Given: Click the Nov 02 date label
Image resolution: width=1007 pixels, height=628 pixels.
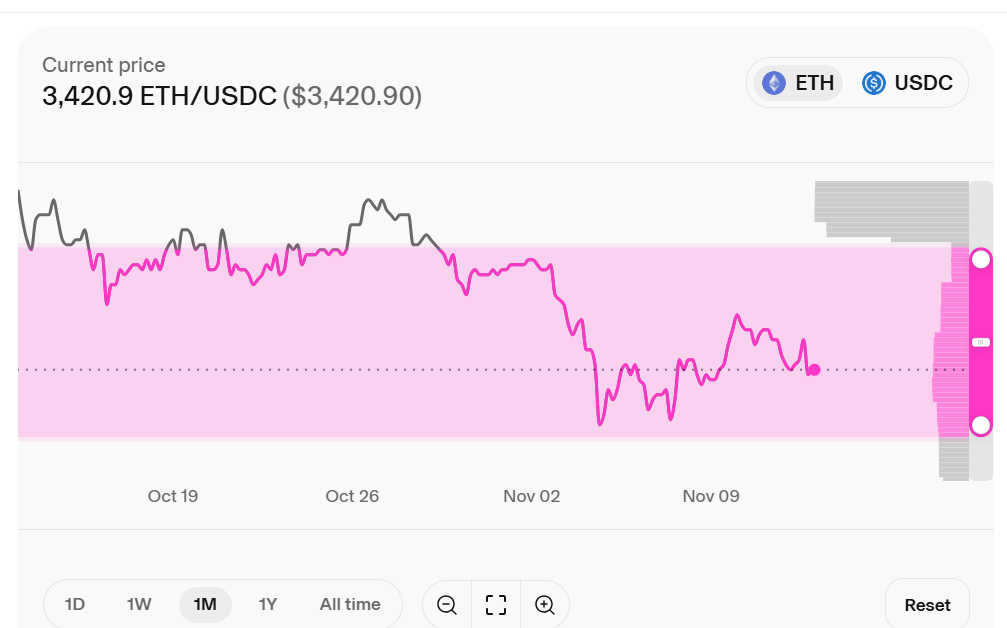Looking at the screenshot, I should [532, 496].
